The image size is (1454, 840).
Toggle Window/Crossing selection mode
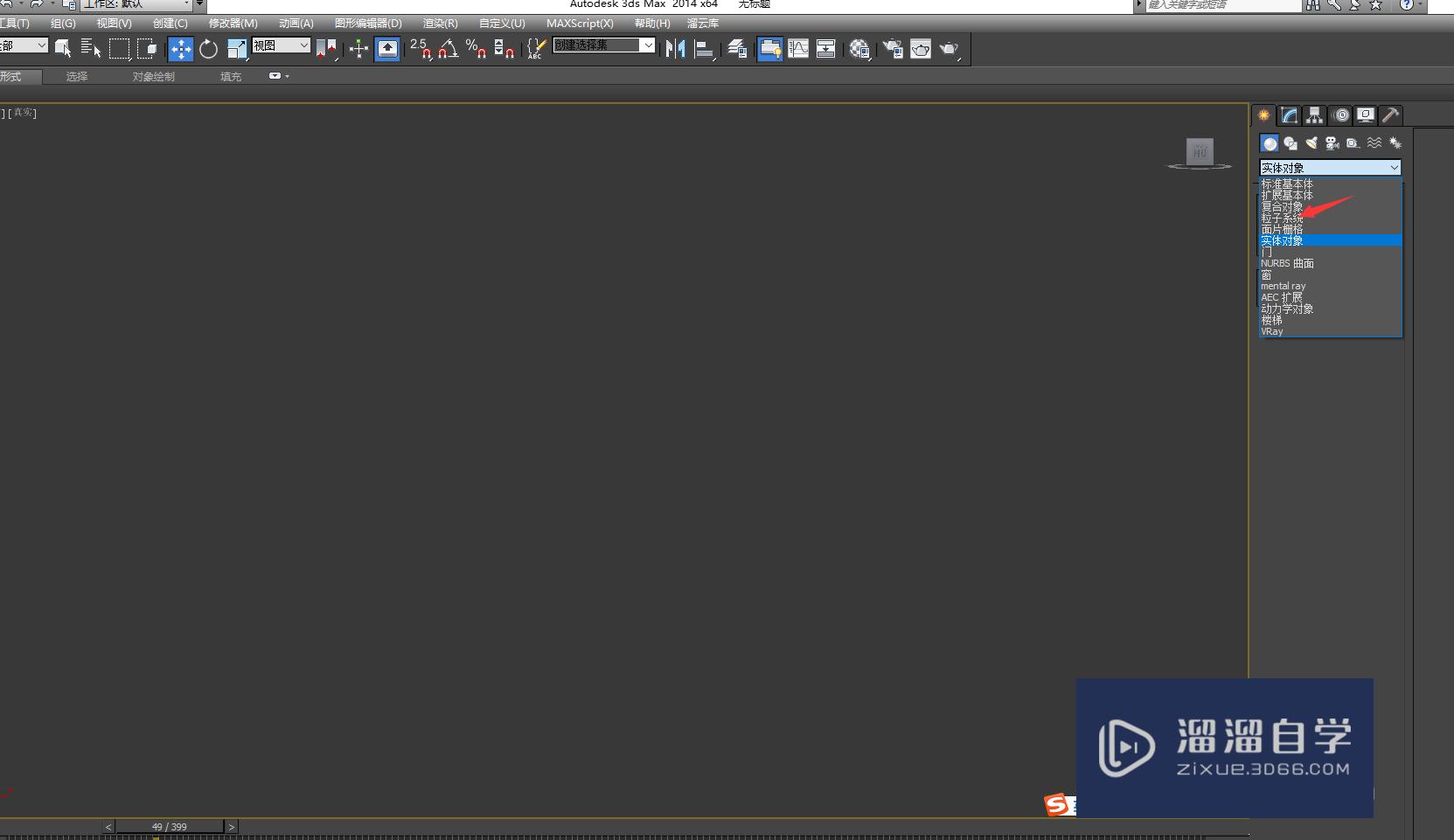pos(147,48)
